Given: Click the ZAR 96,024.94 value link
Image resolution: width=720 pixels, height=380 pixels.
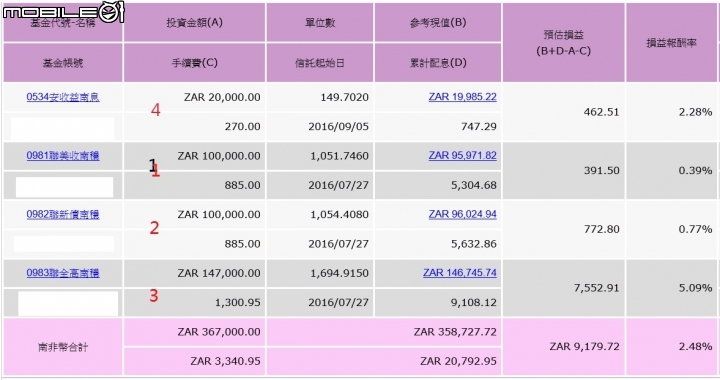Looking at the screenshot, I should pyautogui.click(x=462, y=214).
